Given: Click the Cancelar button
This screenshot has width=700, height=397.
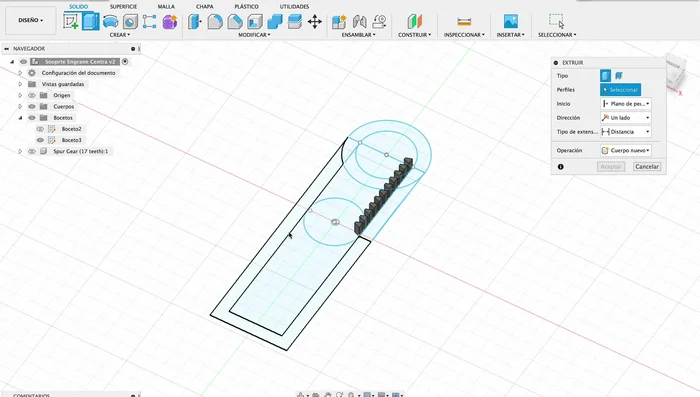Looking at the screenshot, I should (x=647, y=167).
